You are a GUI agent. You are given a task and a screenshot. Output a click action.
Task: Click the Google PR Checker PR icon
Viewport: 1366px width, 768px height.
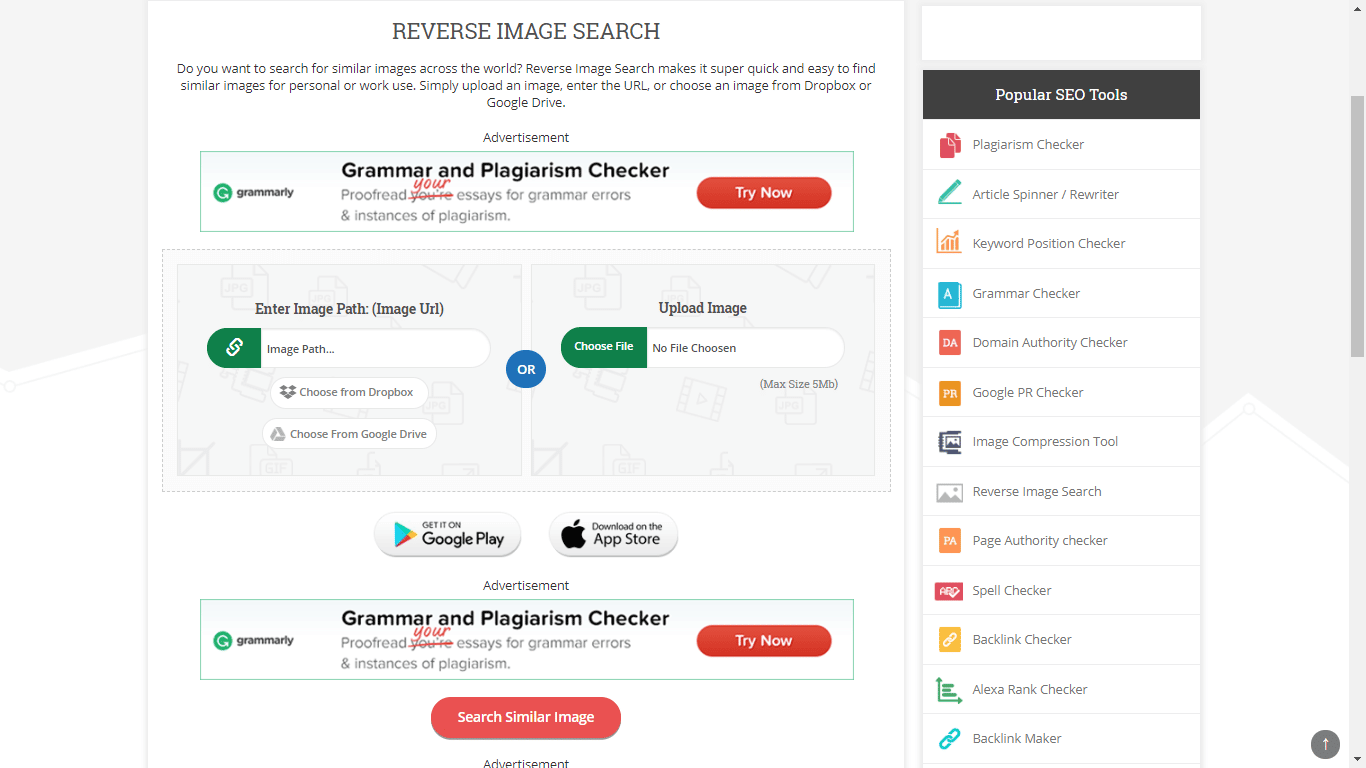pyautogui.click(x=949, y=393)
